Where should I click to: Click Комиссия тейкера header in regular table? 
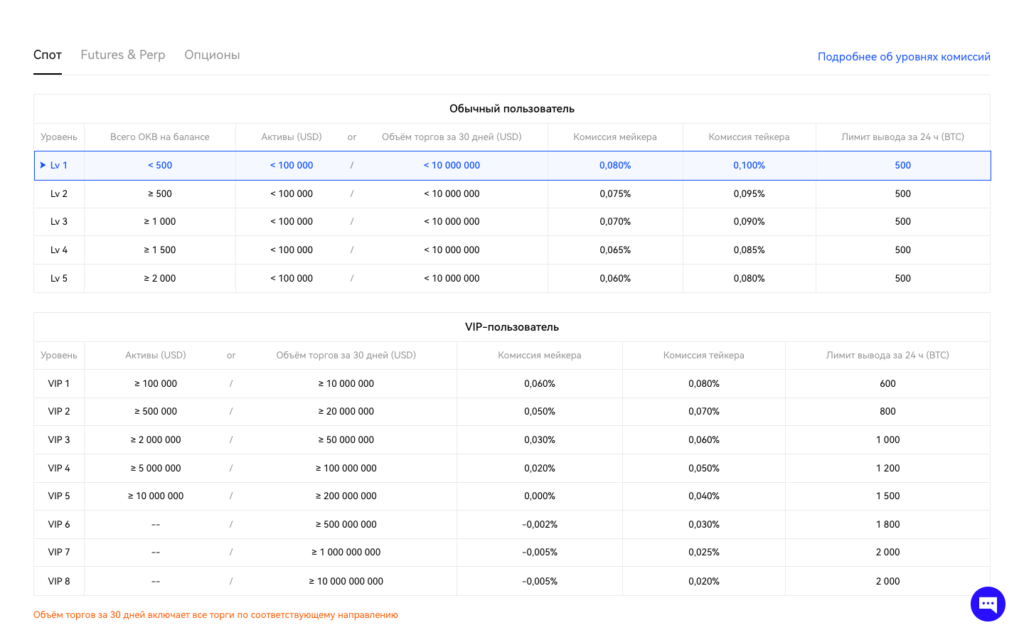pos(749,137)
